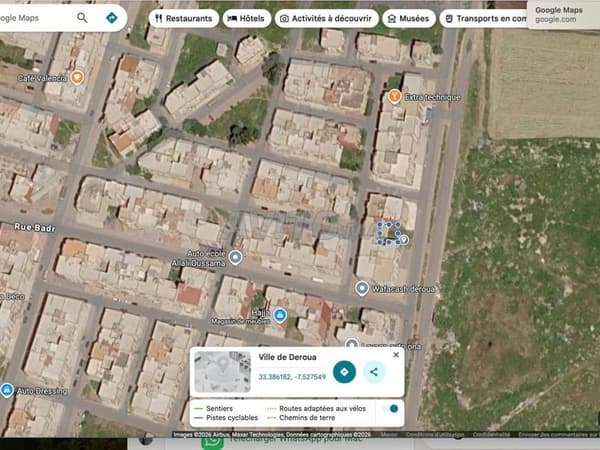Select the Wafacash deroua pin
Screen dimensions: 600x450
tap(362, 288)
